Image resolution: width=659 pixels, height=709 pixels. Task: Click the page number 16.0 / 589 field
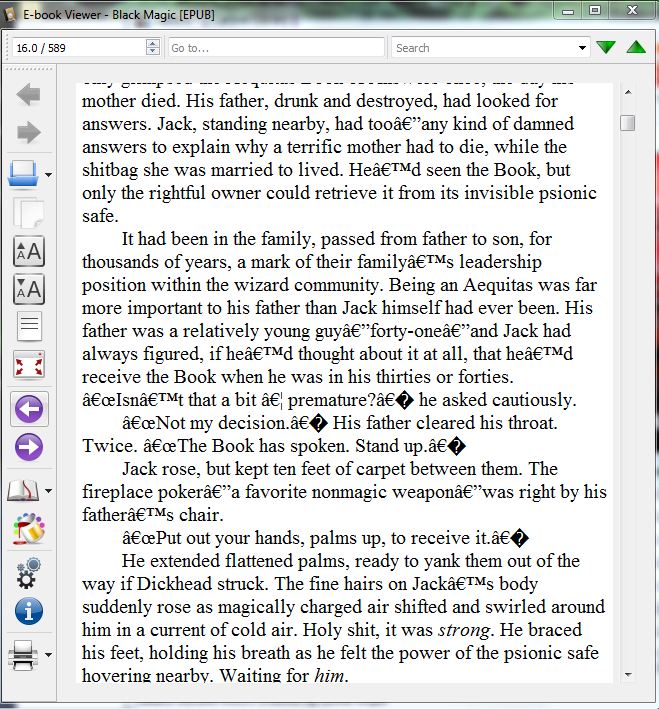coord(79,47)
